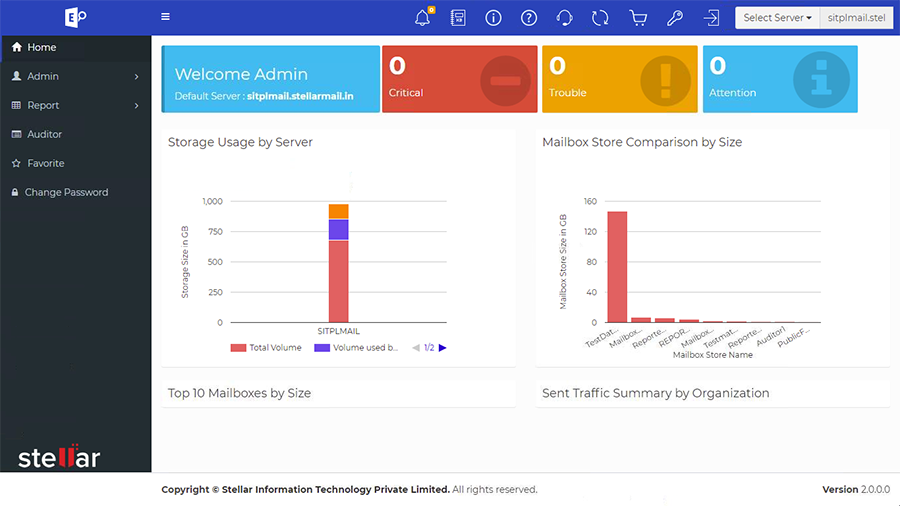Screen dimensions: 900x506
Task: Open Favorite in the sidebar
Action: [x=45, y=163]
